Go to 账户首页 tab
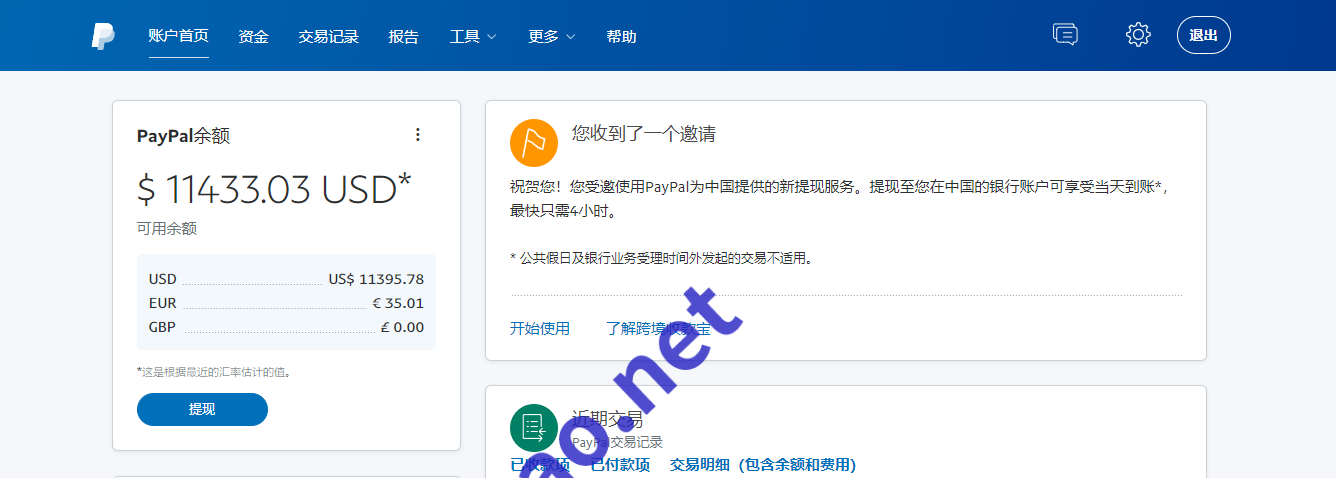This screenshot has height=478, width=1336. [178, 36]
